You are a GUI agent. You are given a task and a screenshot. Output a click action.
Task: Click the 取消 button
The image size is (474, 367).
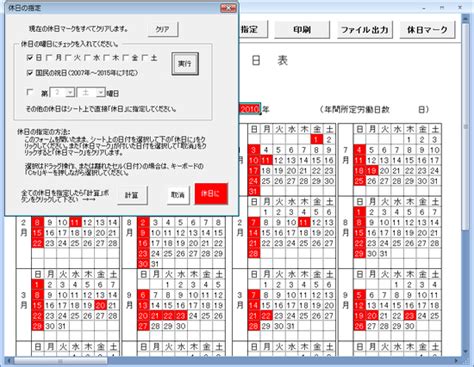(178, 195)
